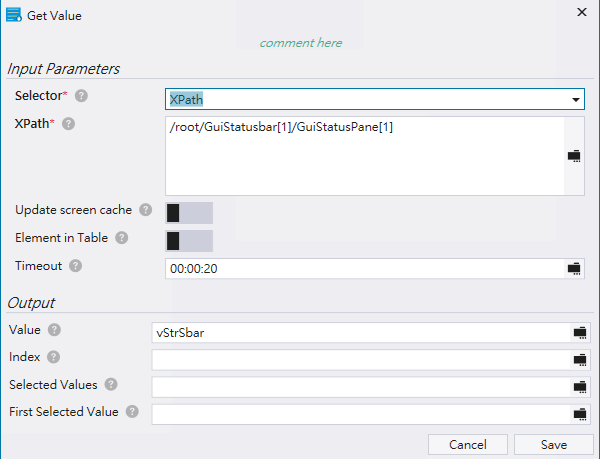Viewport: 600px width, 459px height.
Task: Click the 'comment here' placeholder text
Action: point(300,43)
